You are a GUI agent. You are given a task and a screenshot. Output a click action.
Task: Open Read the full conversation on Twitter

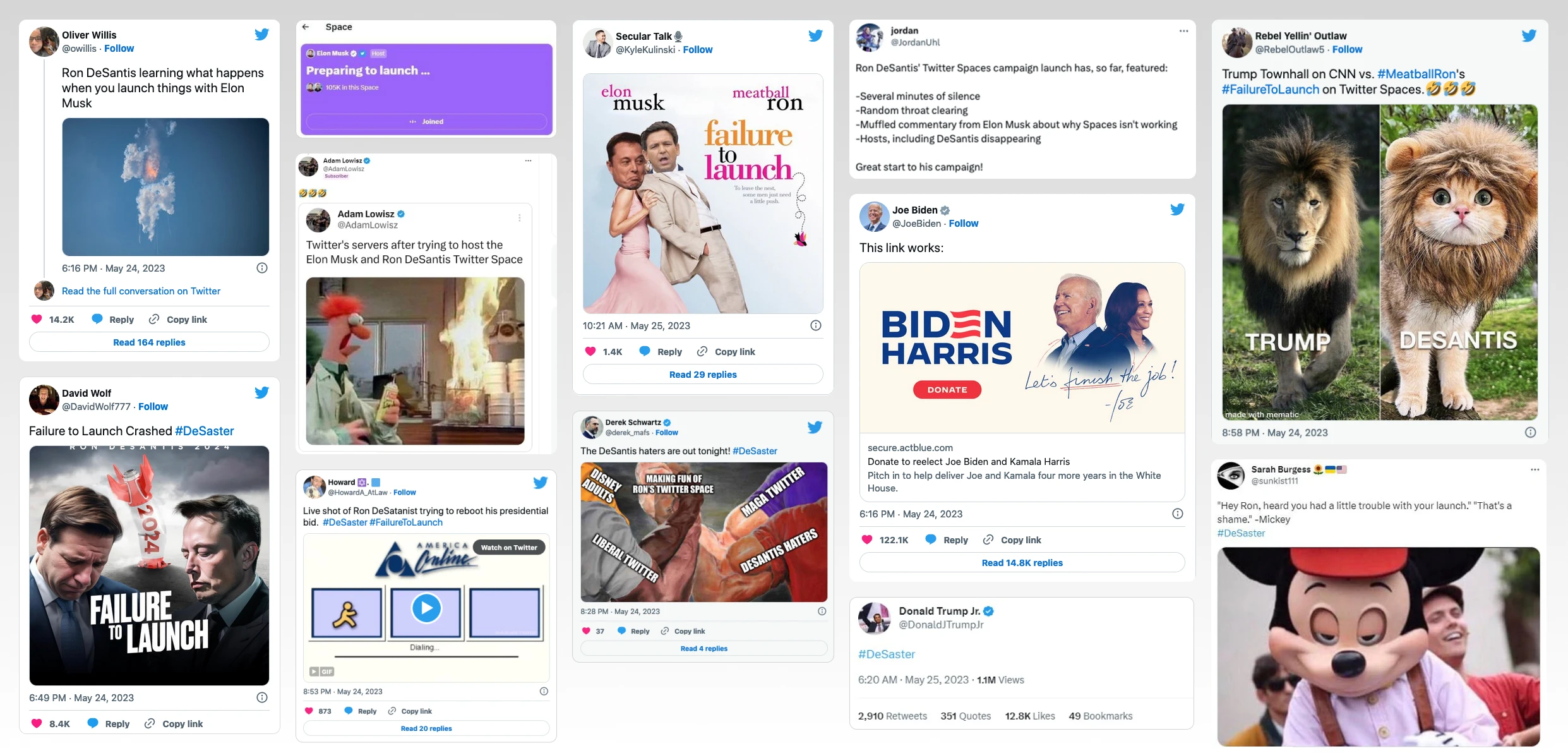click(141, 291)
